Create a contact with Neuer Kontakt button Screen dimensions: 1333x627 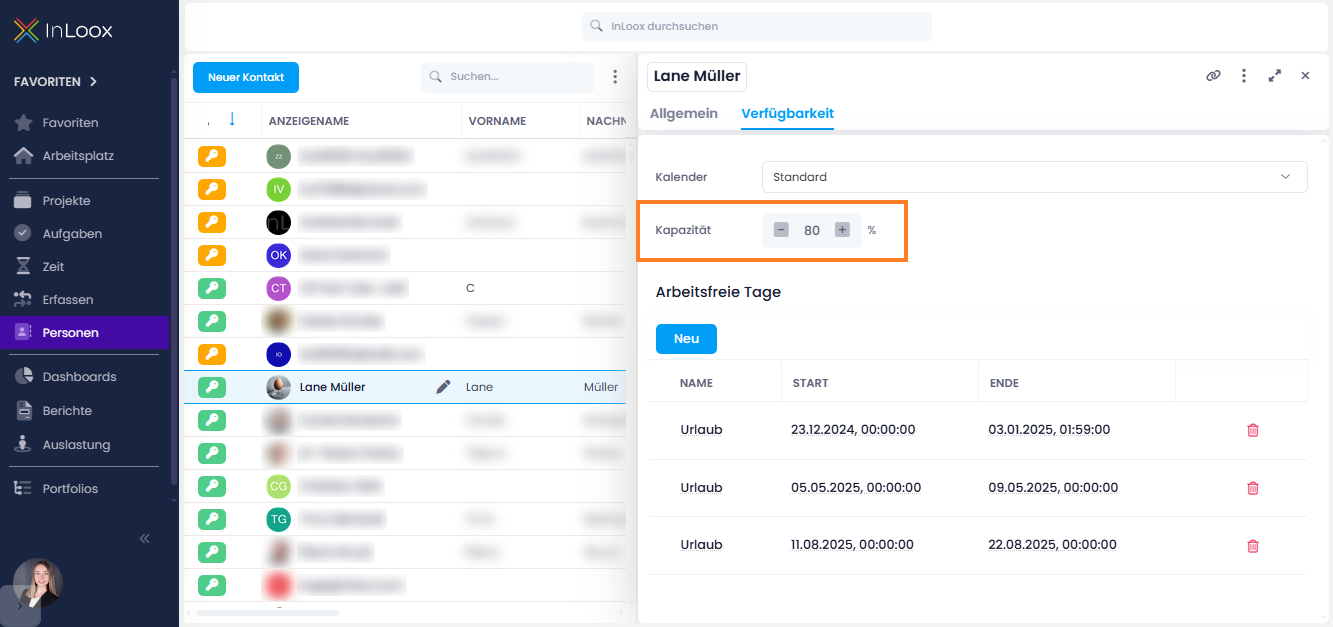click(x=246, y=77)
